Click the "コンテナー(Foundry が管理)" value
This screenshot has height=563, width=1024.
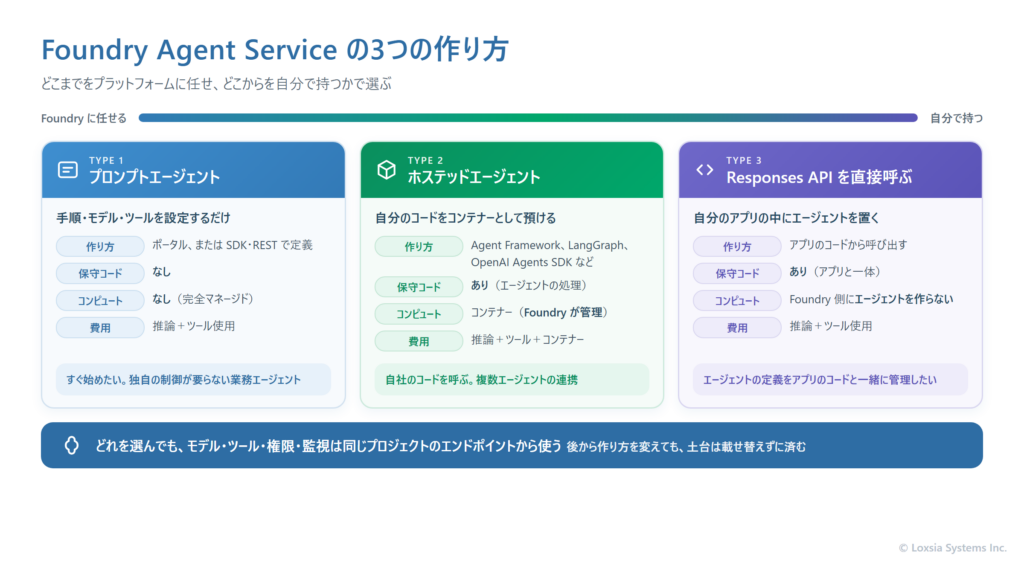pyautogui.click(x=541, y=312)
